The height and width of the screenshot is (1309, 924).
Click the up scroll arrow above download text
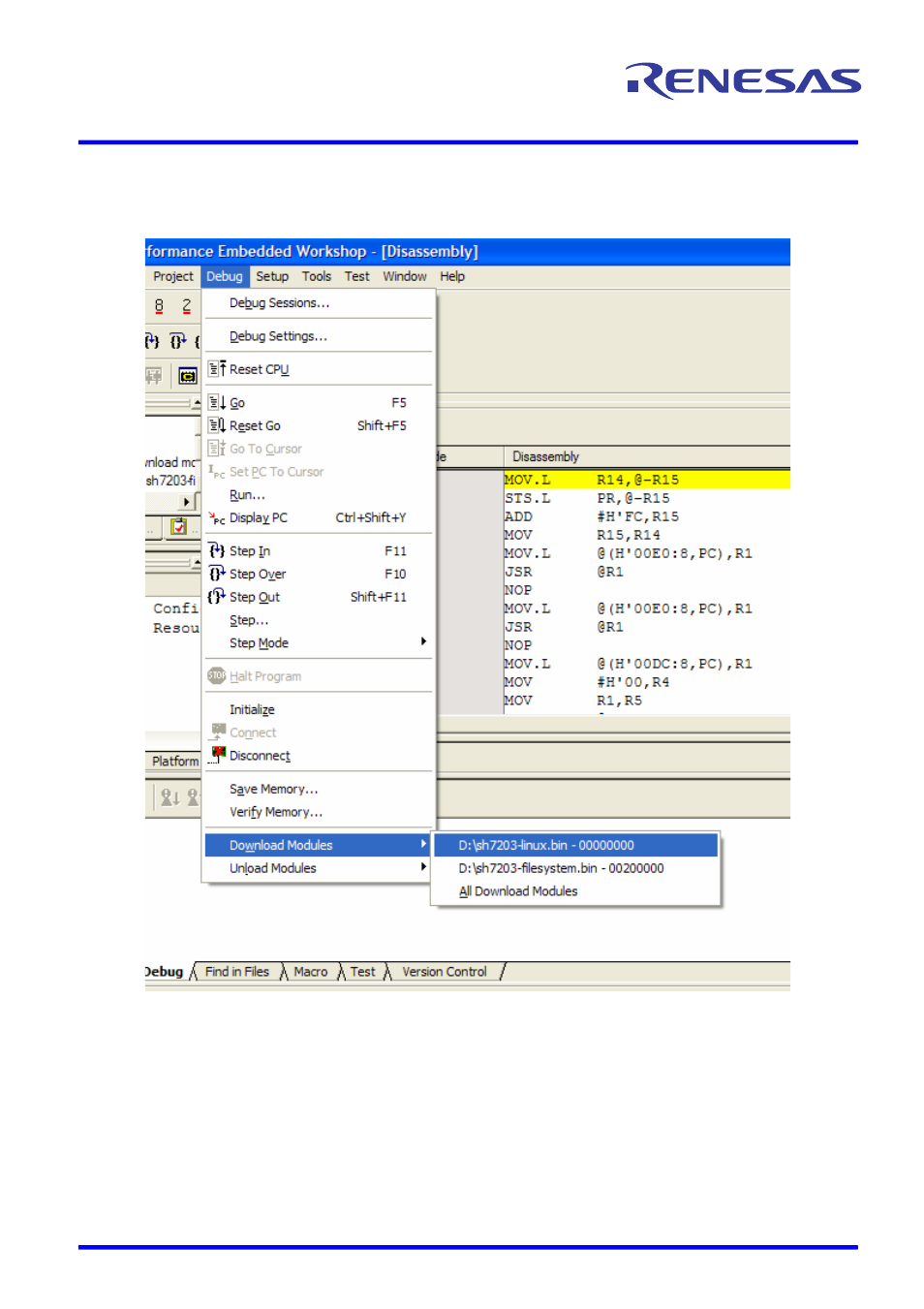coord(197,403)
